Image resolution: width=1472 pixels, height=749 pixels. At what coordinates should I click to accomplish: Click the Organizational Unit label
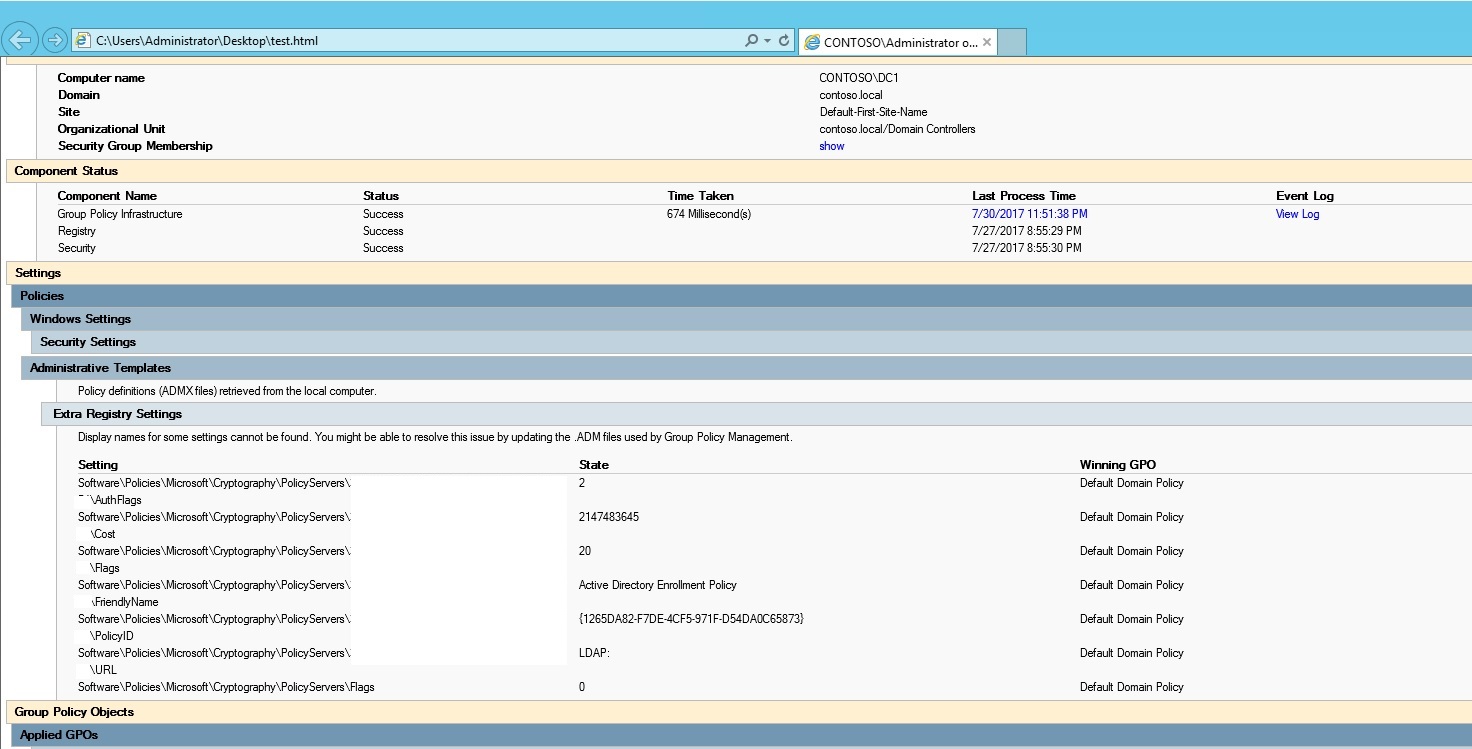[111, 129]
